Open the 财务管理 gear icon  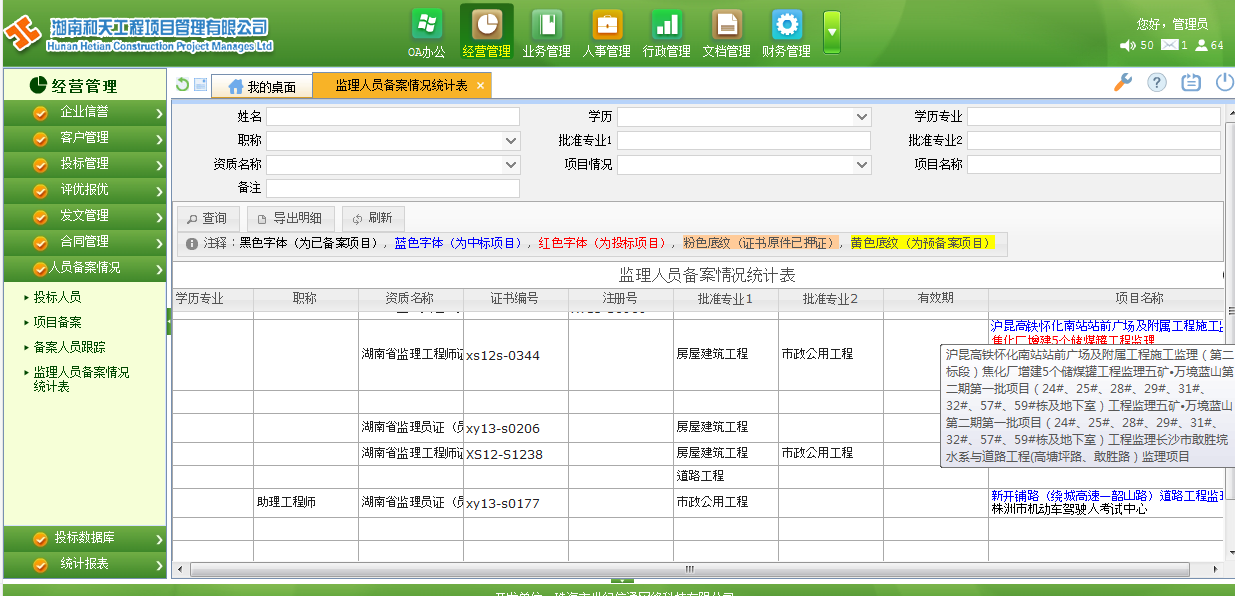(786, 26)
